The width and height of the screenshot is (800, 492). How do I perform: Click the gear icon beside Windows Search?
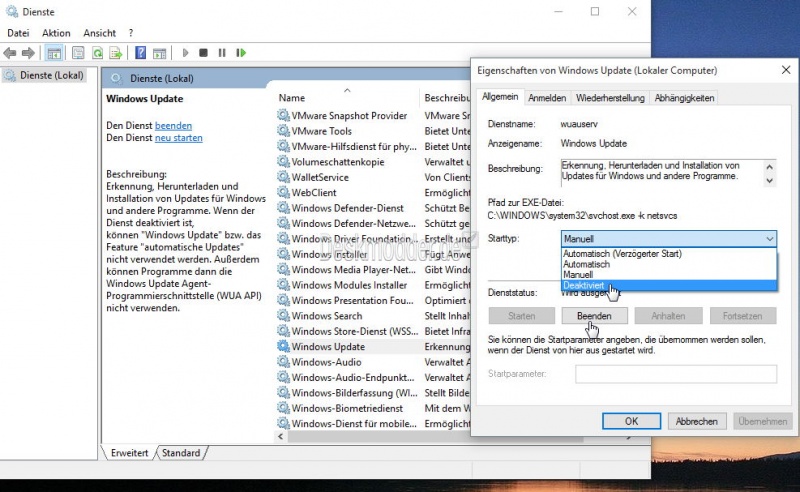click(x=283, y=315)
